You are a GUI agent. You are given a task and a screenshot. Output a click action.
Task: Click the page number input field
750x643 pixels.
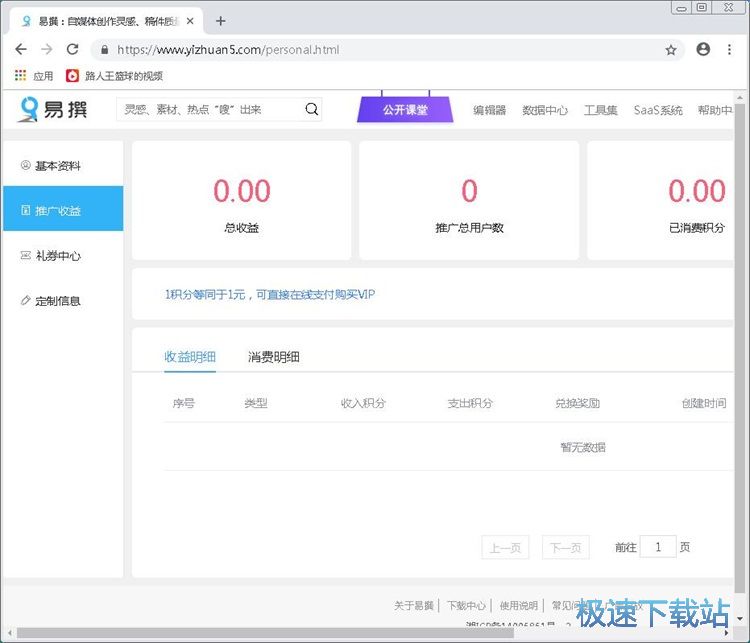(x=658, y=547)
